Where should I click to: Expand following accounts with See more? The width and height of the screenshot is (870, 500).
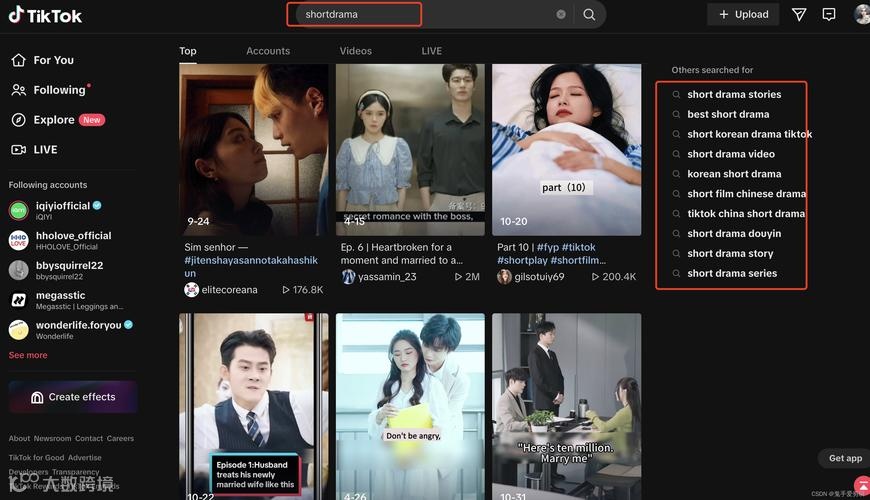[28, 355]
